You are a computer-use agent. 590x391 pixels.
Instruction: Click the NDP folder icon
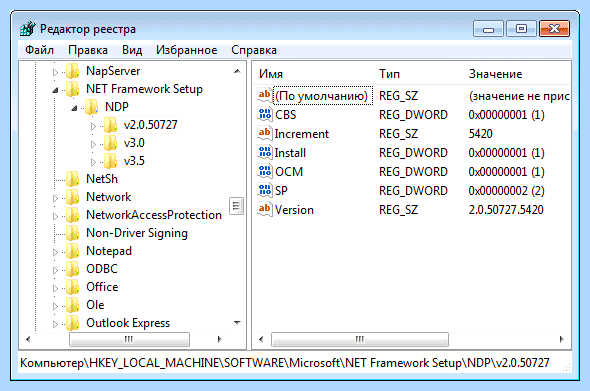click(x=91, y=107)
